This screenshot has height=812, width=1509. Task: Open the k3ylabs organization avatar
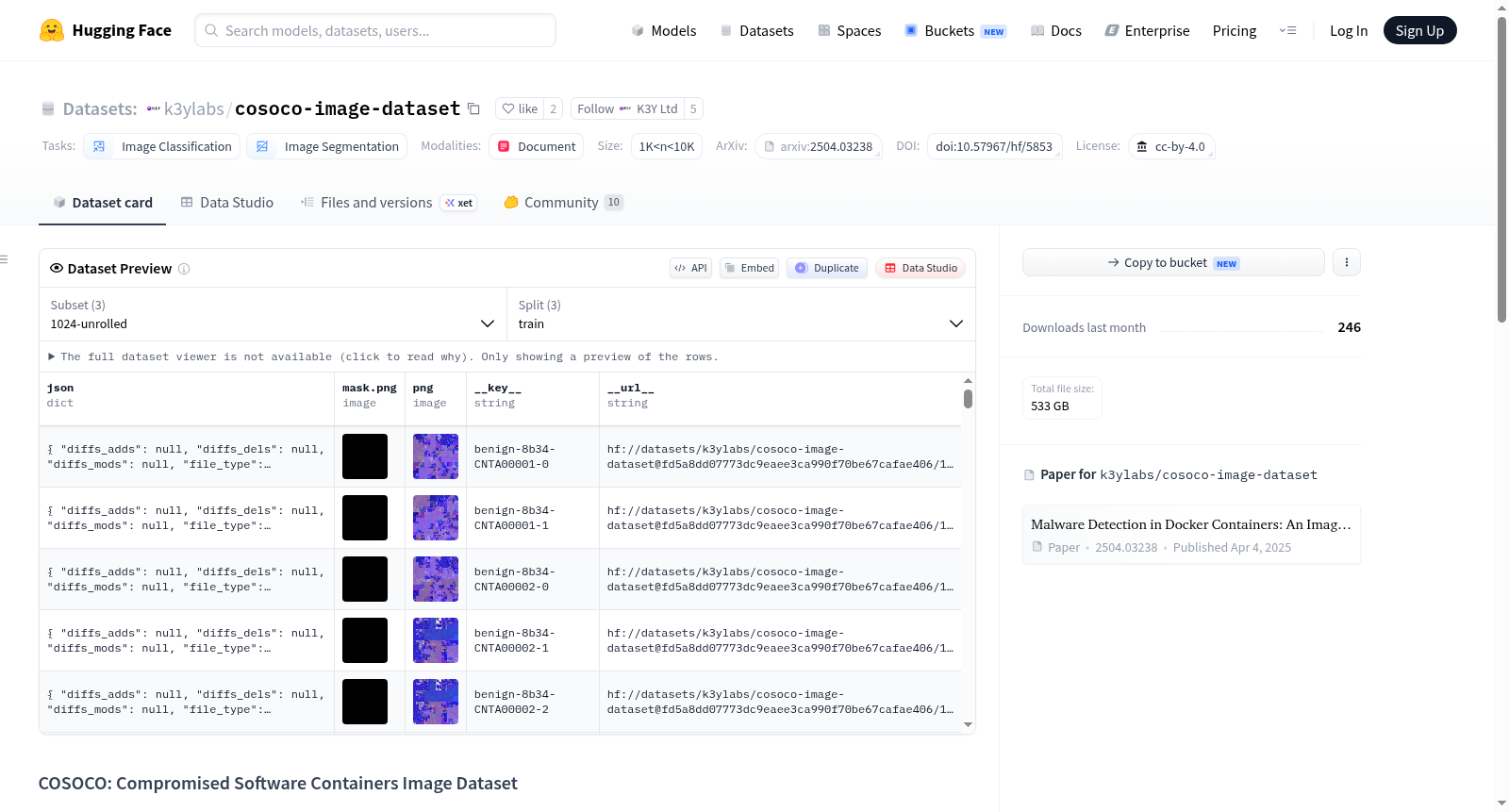click(153, 108)
